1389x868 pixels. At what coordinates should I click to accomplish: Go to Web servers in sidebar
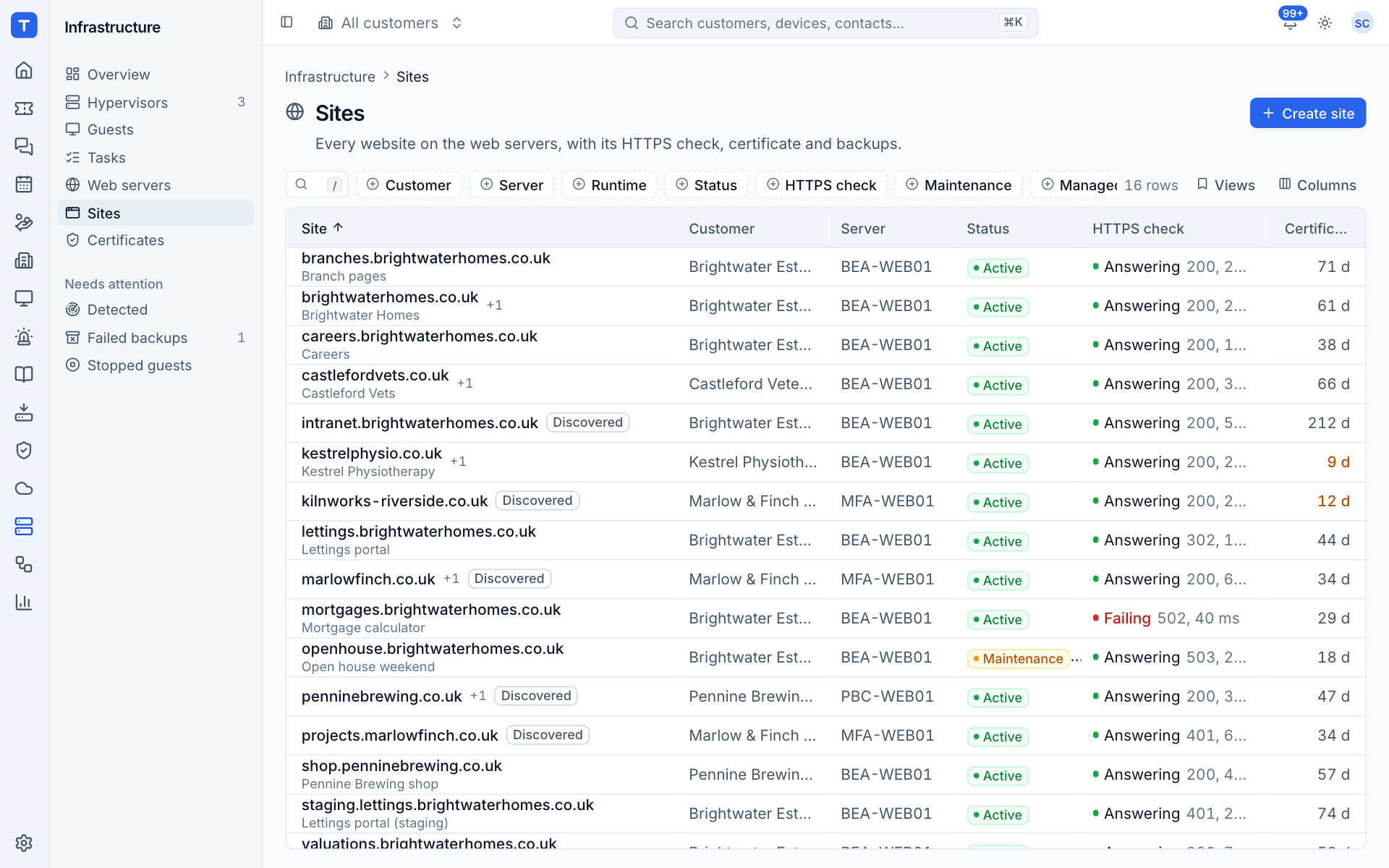click(156, 185)
